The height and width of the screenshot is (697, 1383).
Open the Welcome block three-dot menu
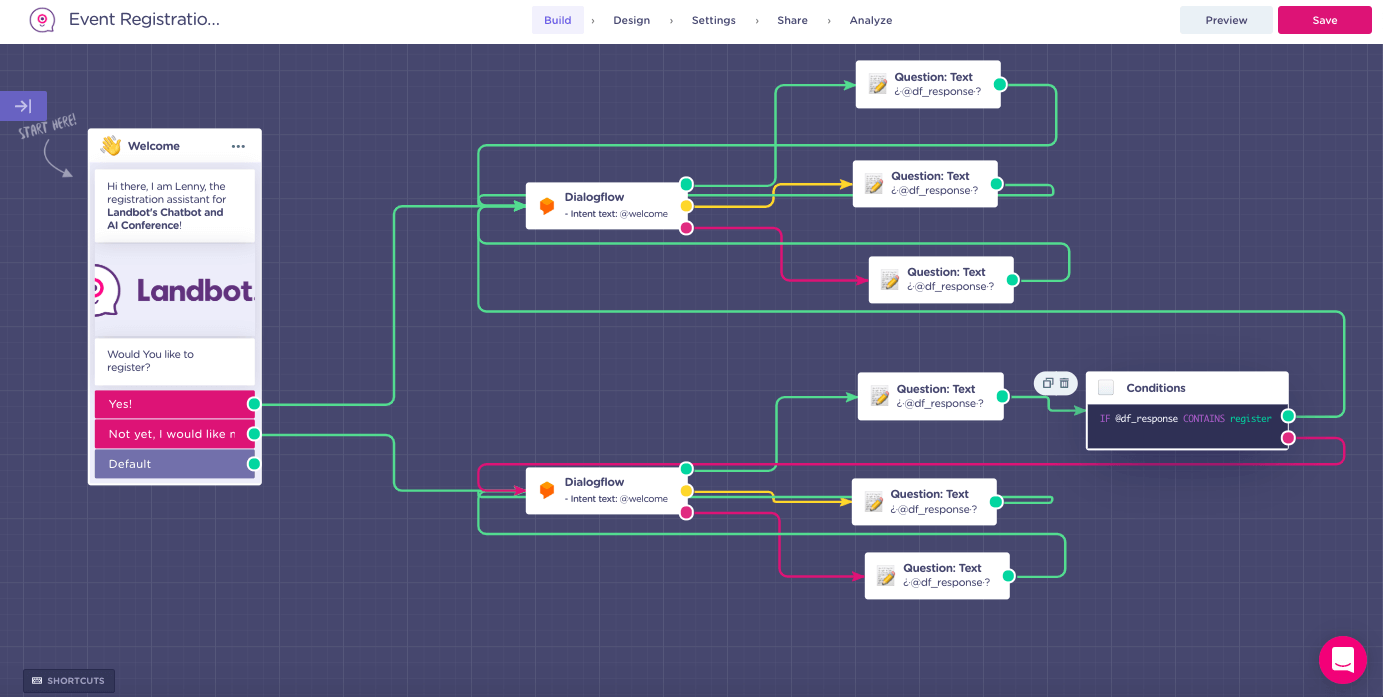click(x=238, y=146)
